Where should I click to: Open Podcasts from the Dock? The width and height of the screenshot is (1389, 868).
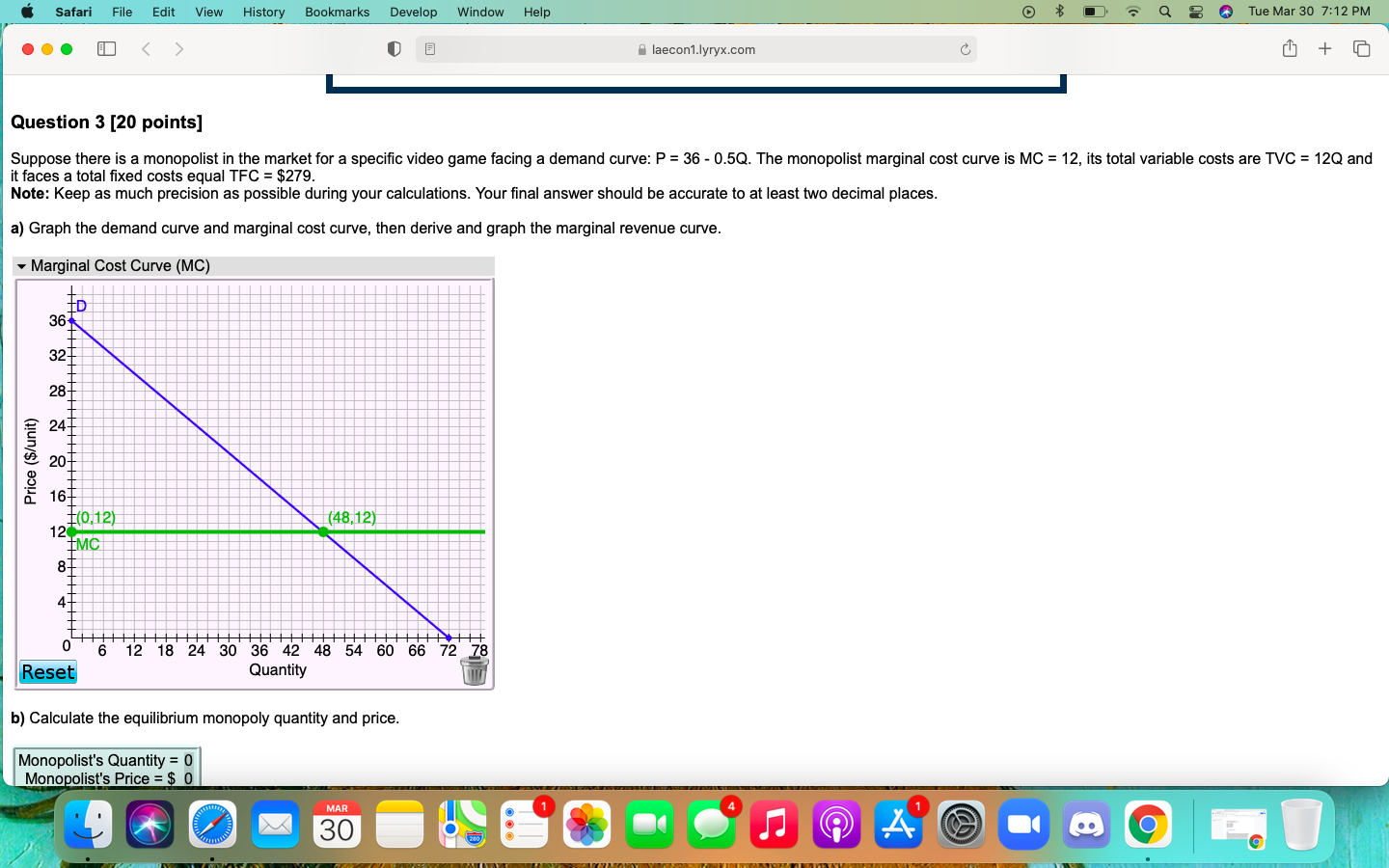point(836,825)
